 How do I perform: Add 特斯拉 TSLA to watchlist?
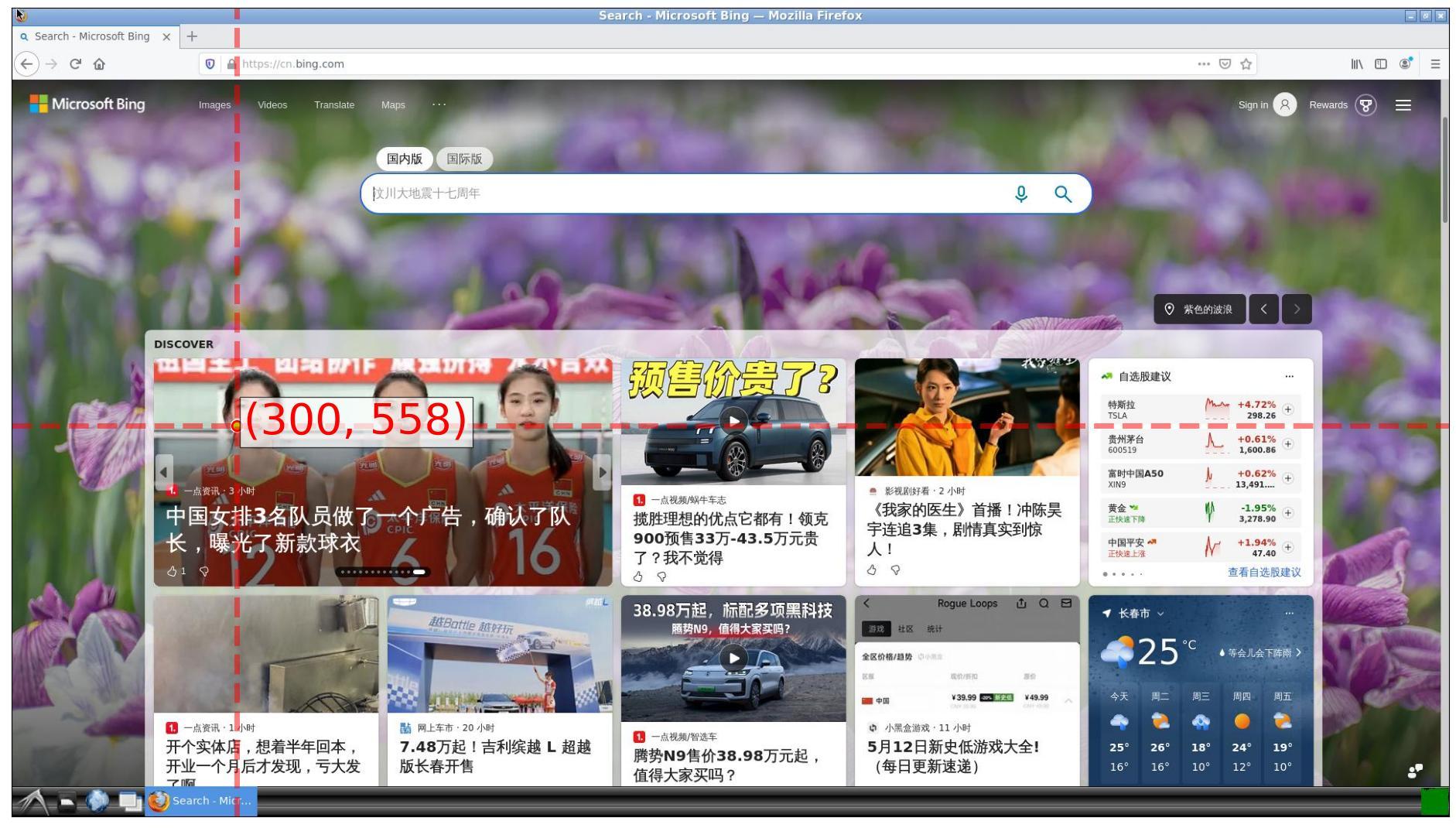tap(1287, 409)
